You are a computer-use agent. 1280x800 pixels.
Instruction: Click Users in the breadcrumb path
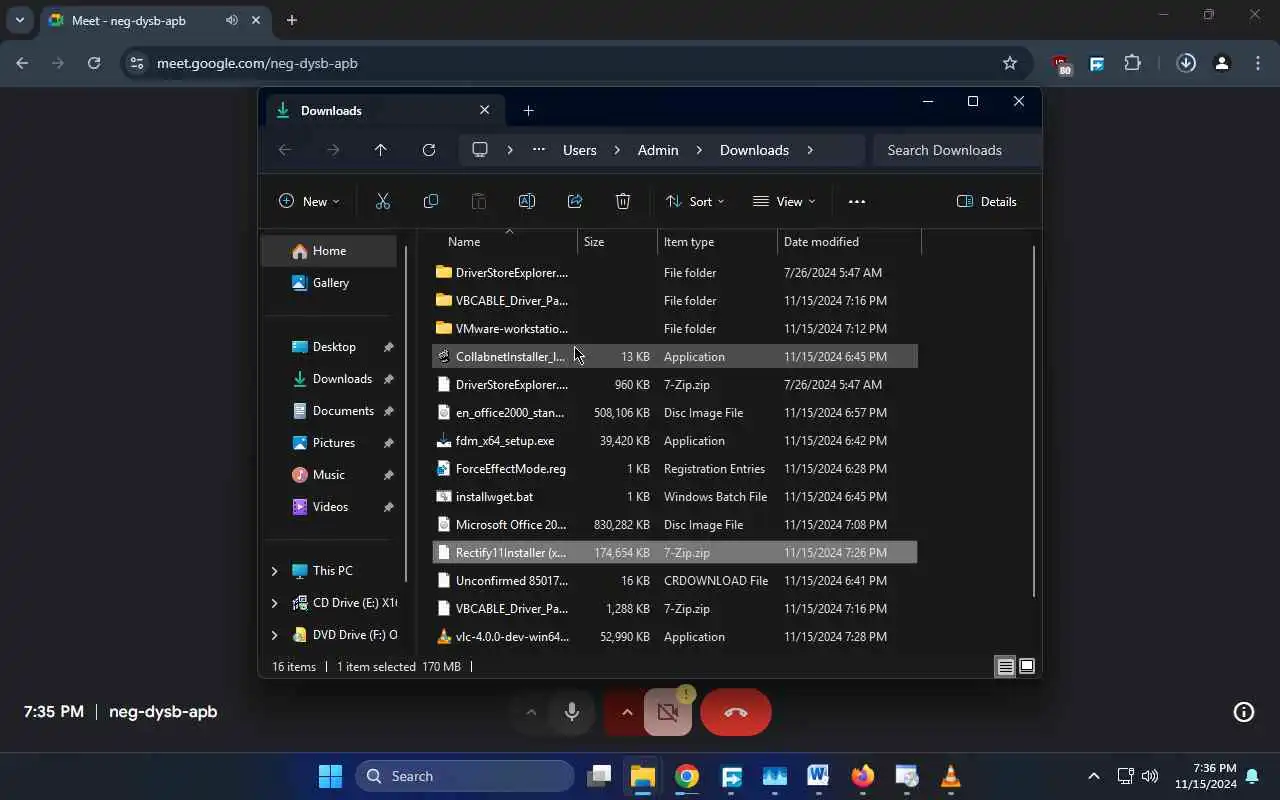pos(580,150)
